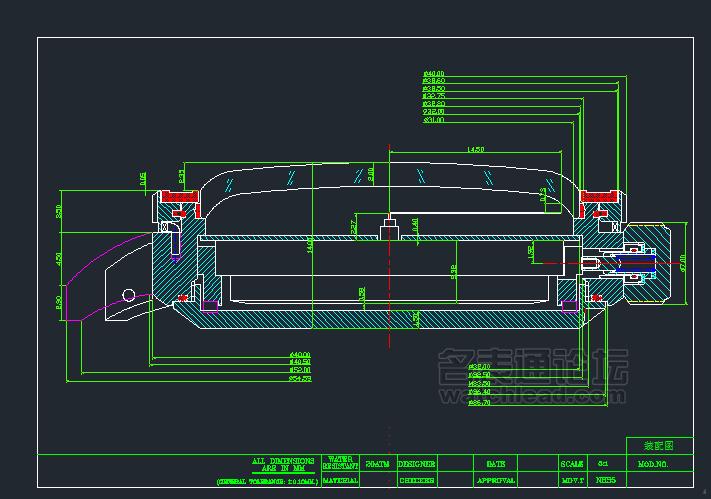Select the WATER RESISTANT label
Screen dimensions: 711x499
pyautogui.click(x=342, y=464)
